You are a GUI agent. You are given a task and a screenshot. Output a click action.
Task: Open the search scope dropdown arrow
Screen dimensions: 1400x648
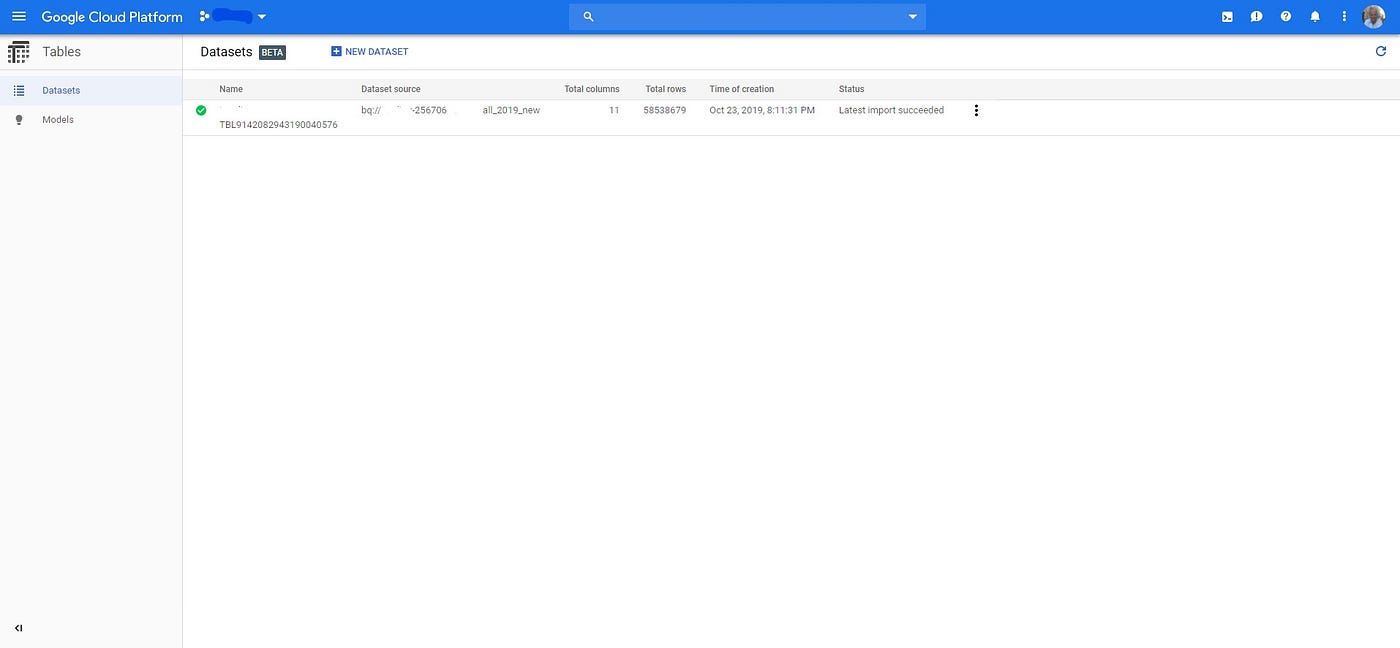[x=911, y=16]
